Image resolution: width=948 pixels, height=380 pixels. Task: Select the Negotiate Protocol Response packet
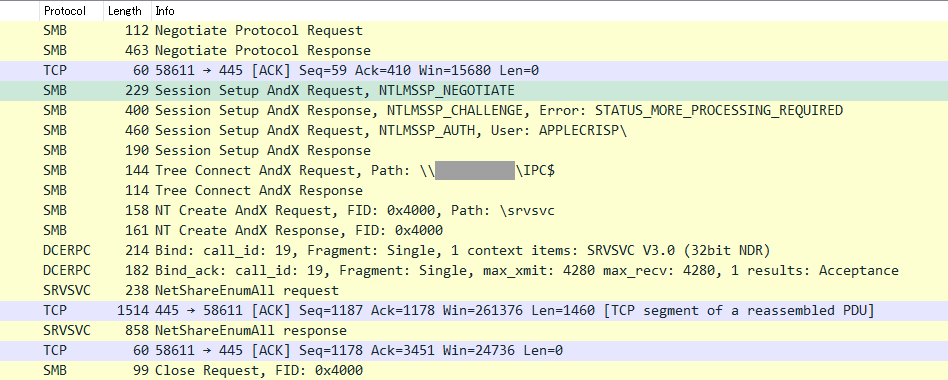coord(474,51)
